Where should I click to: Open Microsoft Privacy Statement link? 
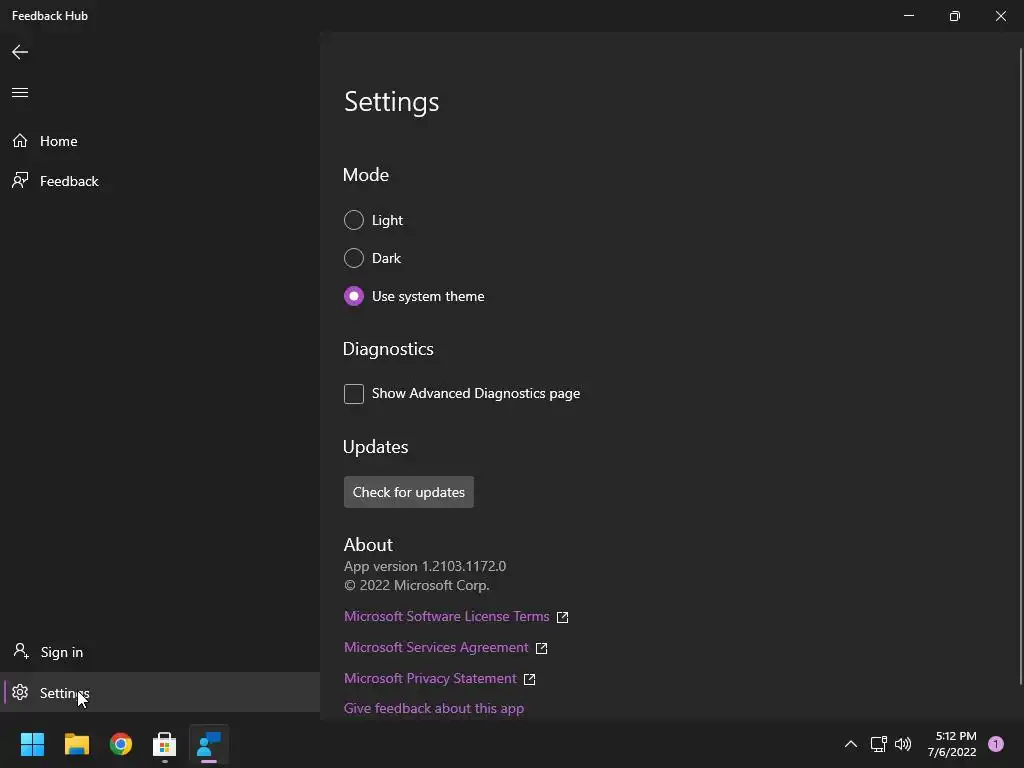point(430,679)
